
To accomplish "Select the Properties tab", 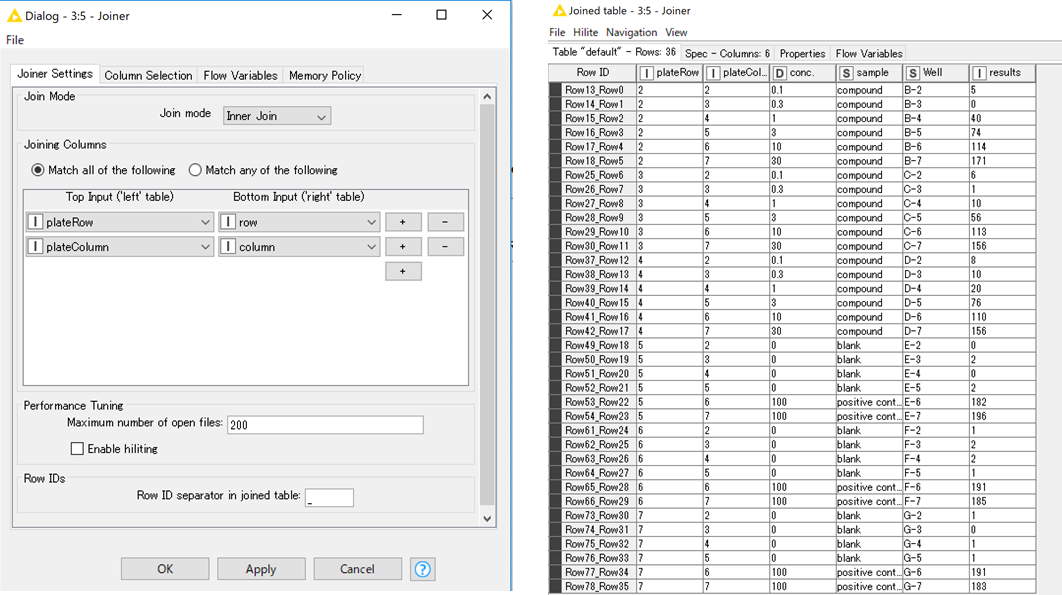I will click(x=803, y=54).
